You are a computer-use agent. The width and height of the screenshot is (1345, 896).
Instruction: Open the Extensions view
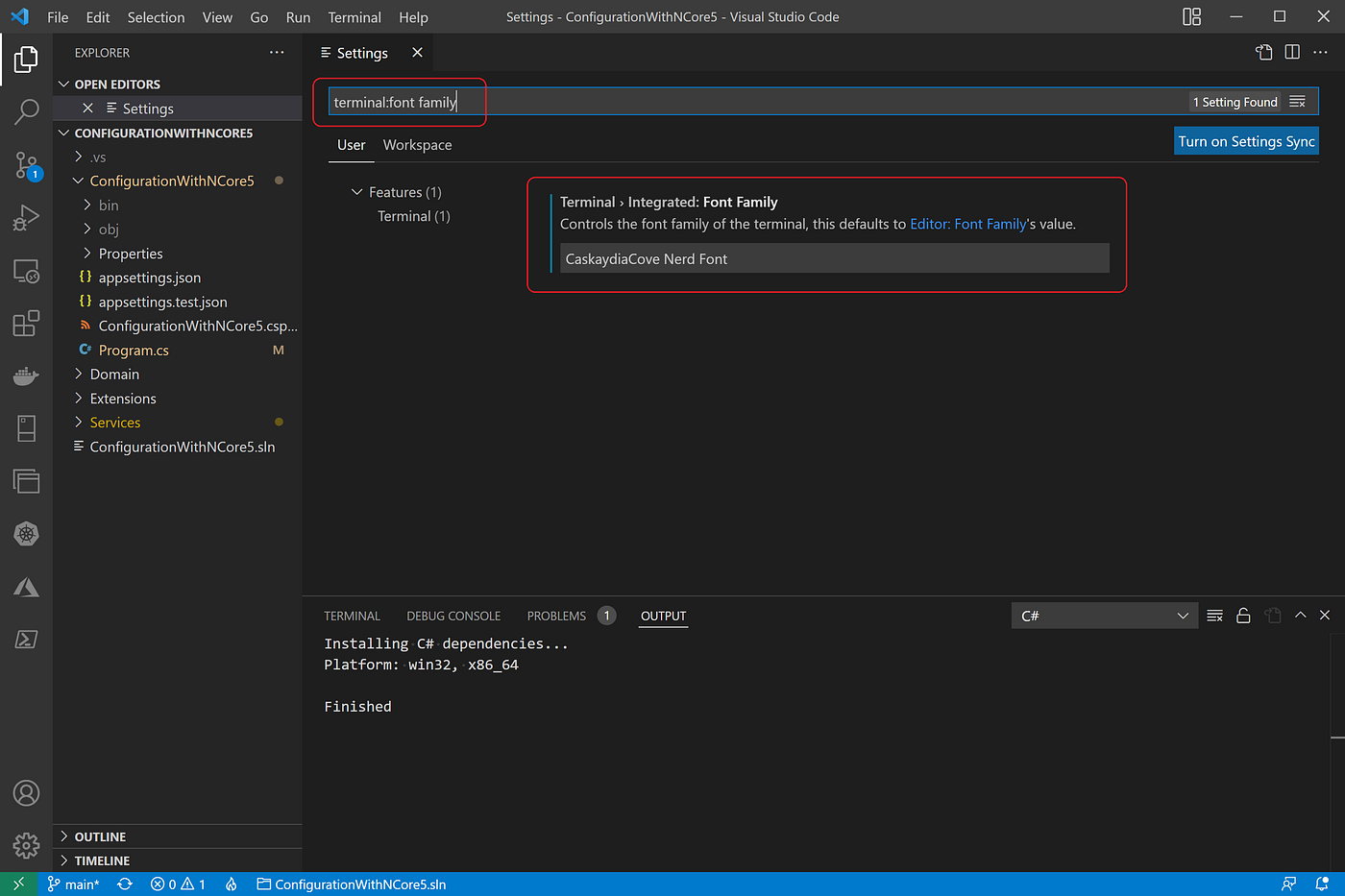pyautogui.click(x=26, y=323)
